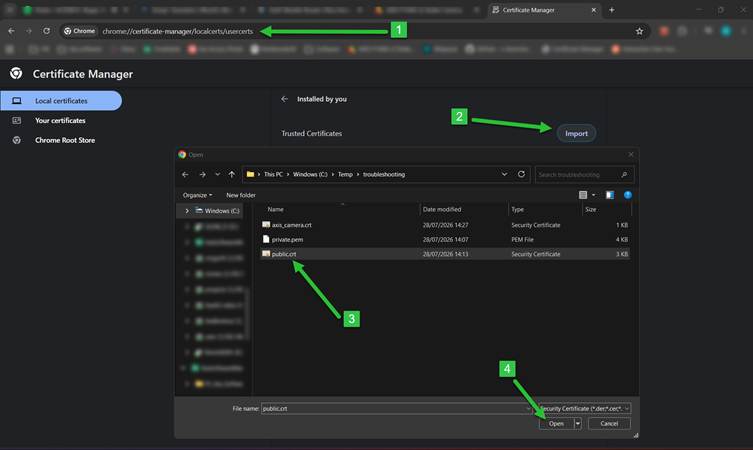This screenshot has width=753, height=450.
Task: Open dialog help icon
Action: click(628, 195)
